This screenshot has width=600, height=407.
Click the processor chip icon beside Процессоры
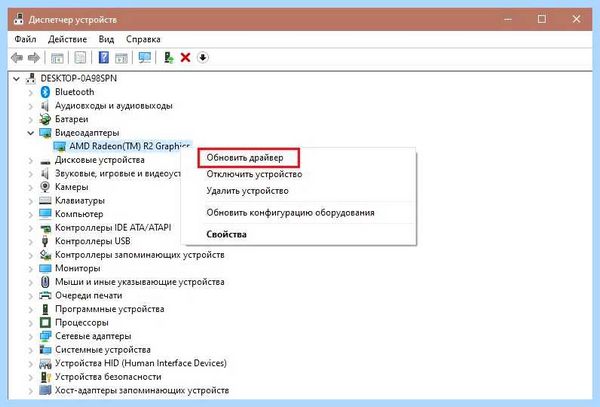click(x=45, y=322)
